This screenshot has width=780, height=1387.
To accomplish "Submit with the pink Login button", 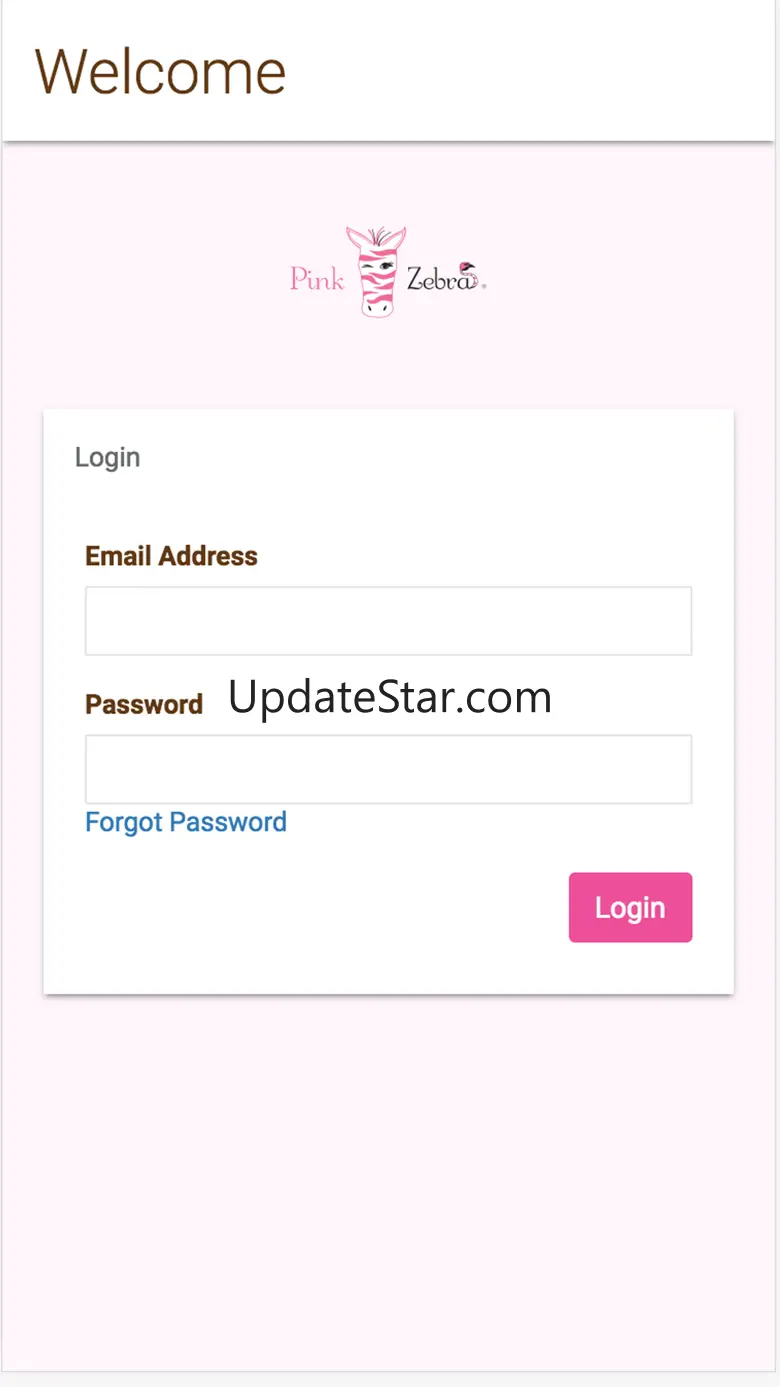I will tap(630, 907).
